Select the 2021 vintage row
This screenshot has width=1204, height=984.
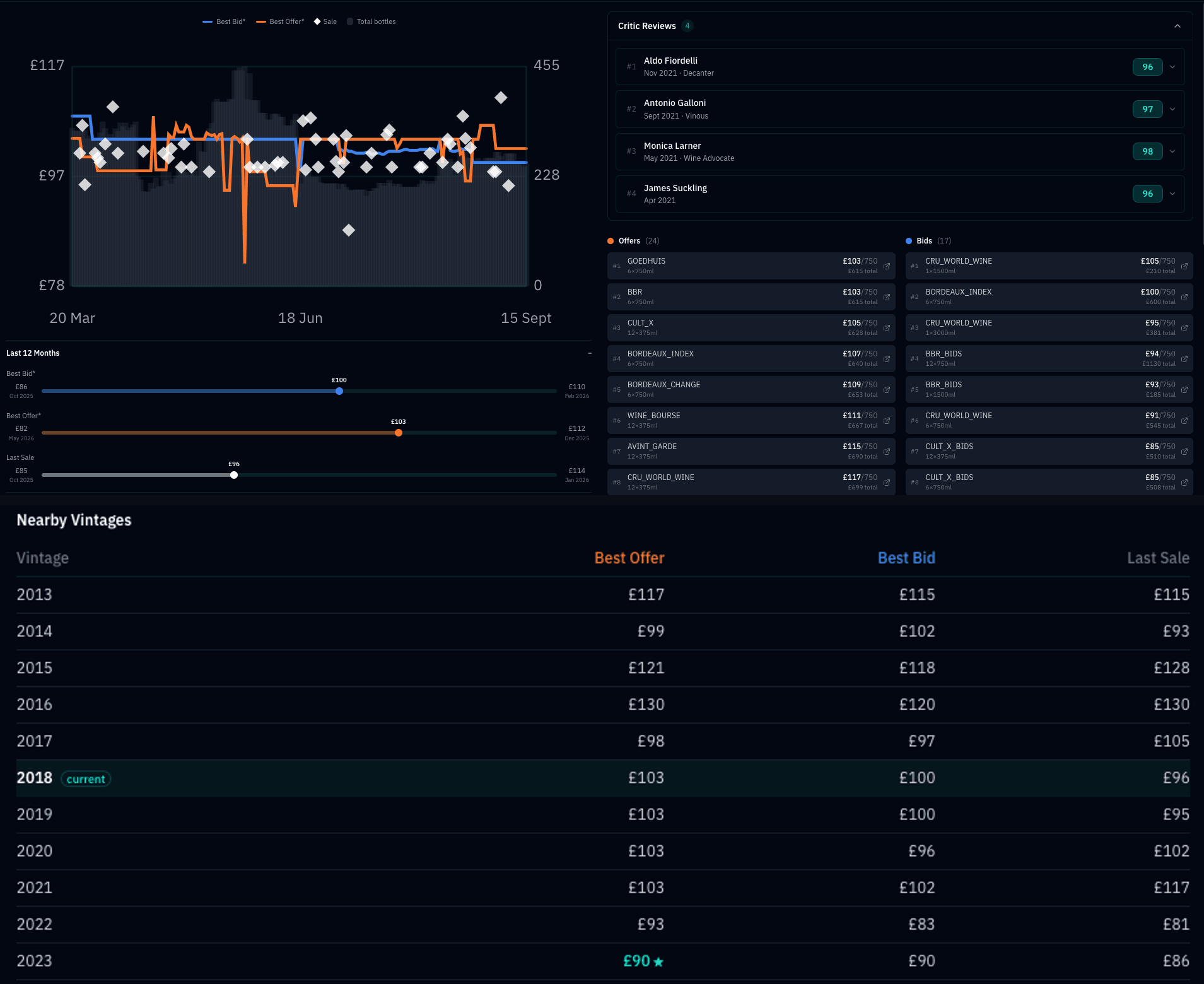click(603, 887)
